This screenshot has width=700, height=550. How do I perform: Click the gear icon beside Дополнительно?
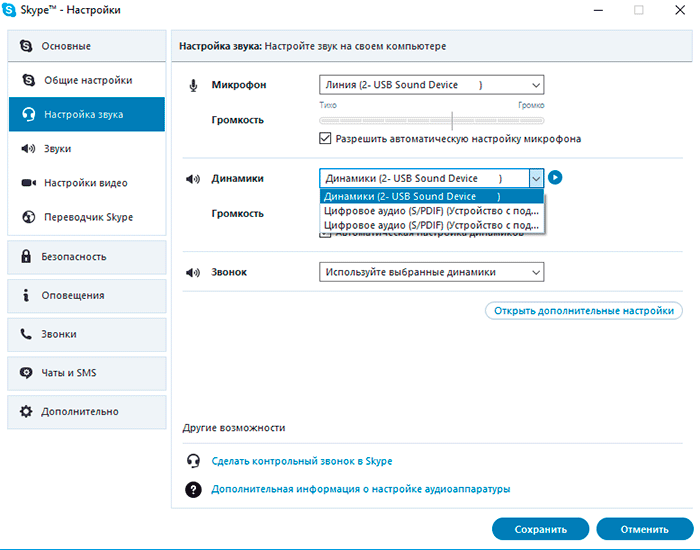pos(26,411)
